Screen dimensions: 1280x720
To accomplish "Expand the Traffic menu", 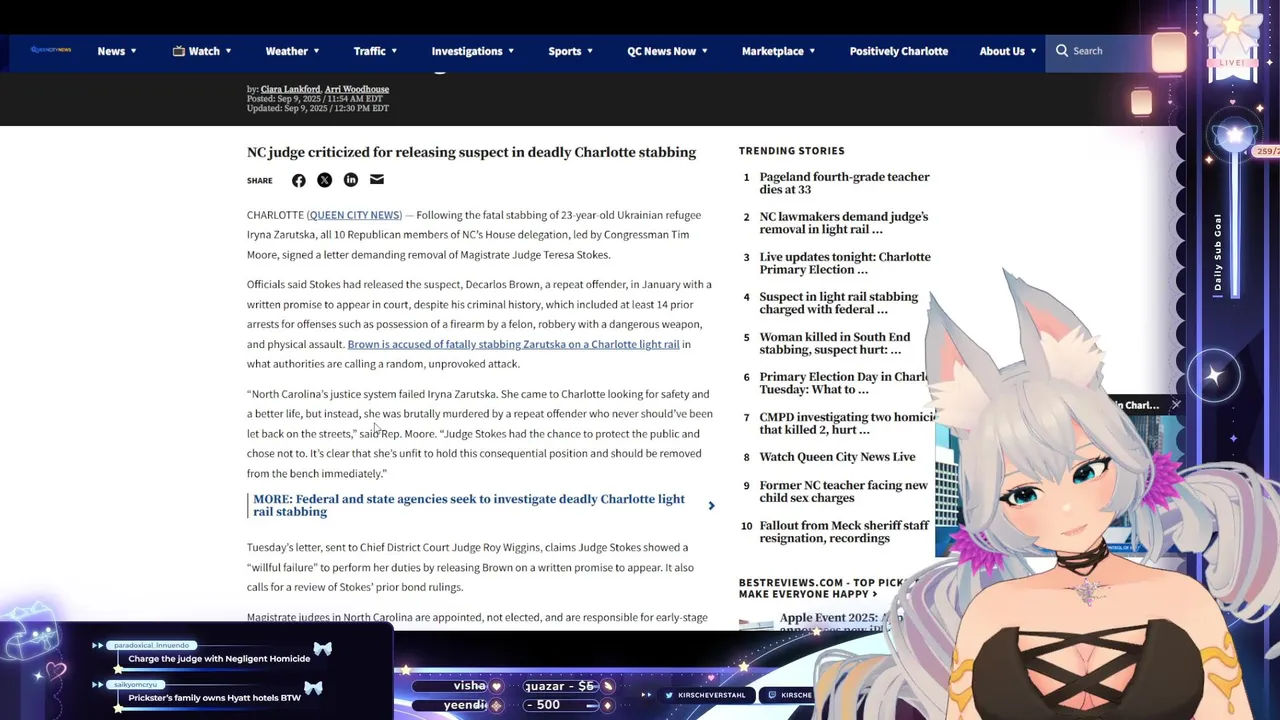I will coord(375,51).
